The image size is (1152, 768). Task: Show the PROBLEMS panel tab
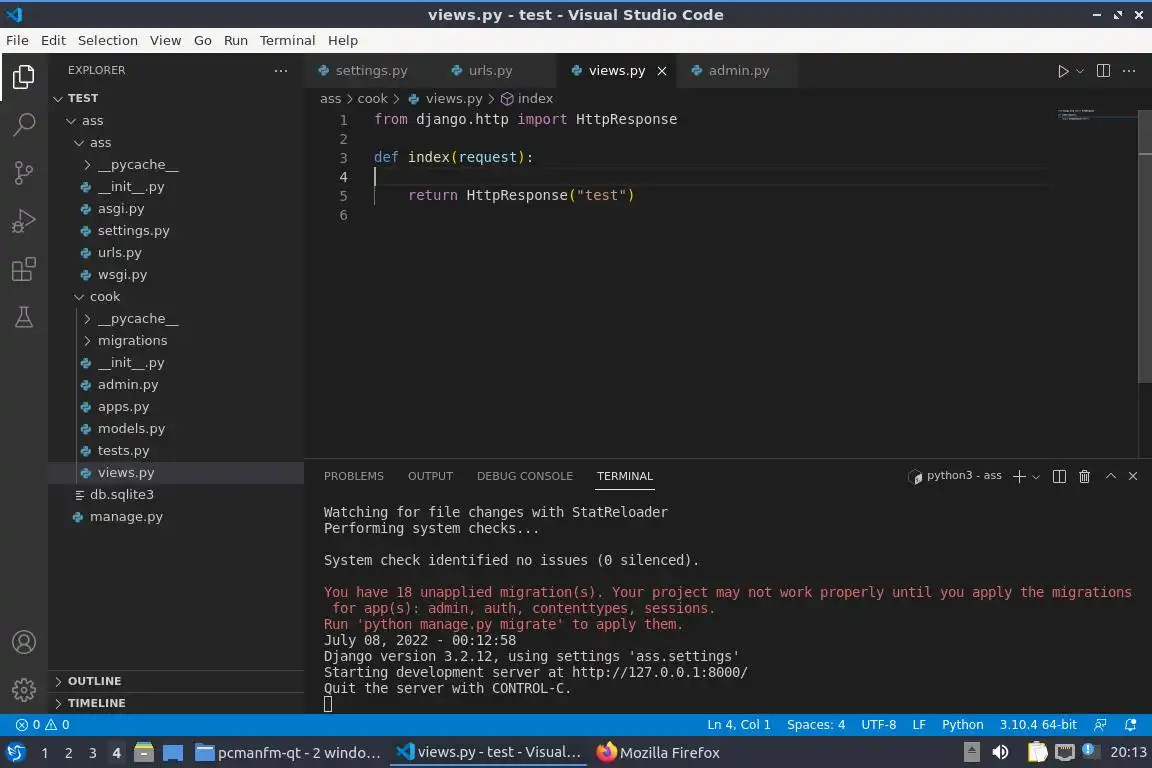tap(353, 476)
